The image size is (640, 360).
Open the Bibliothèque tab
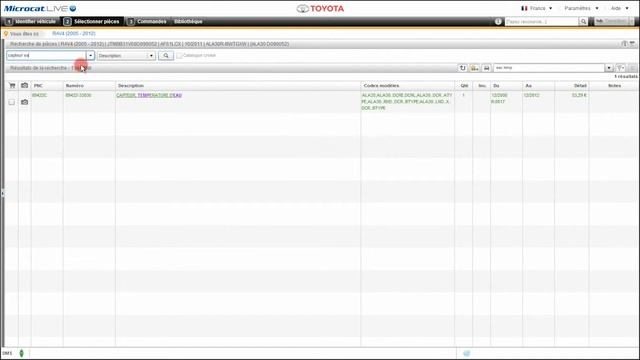188,22
